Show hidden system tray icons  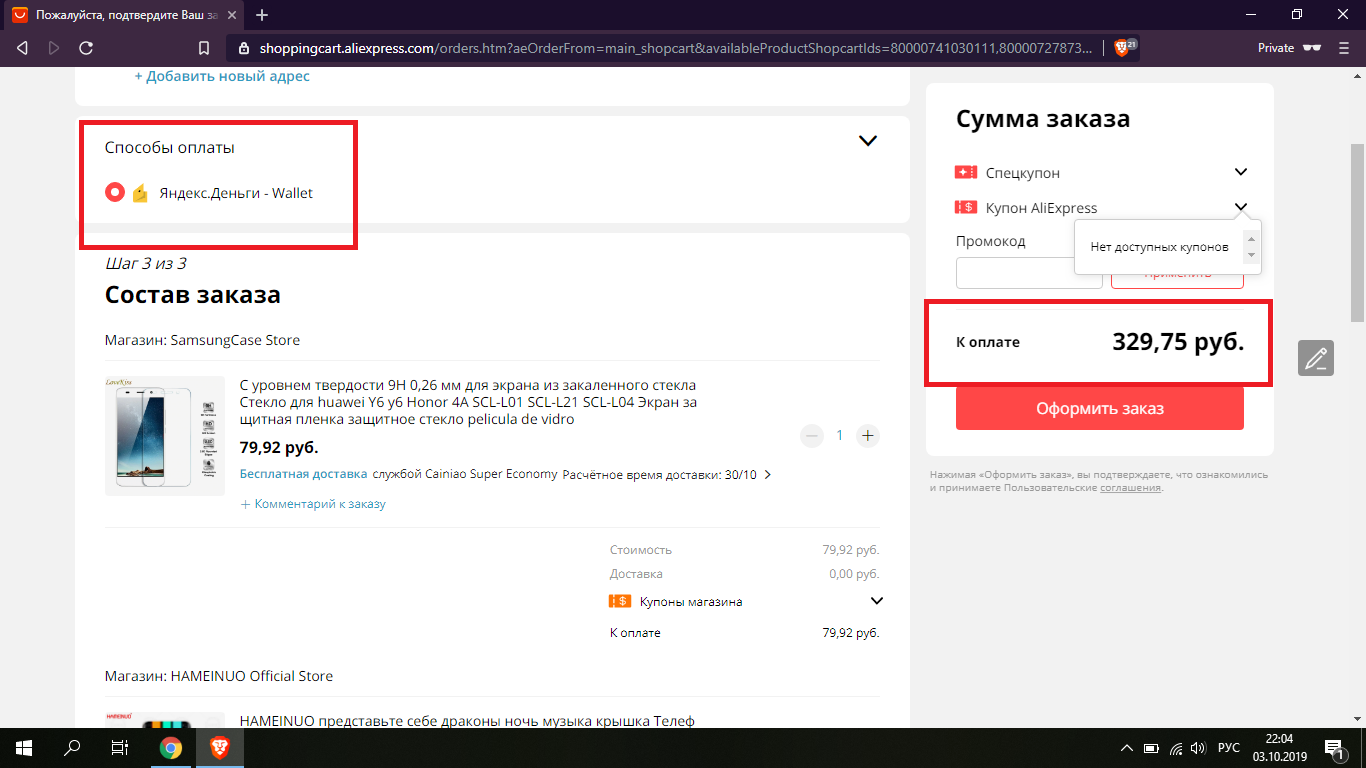(x=1127, y=748)
